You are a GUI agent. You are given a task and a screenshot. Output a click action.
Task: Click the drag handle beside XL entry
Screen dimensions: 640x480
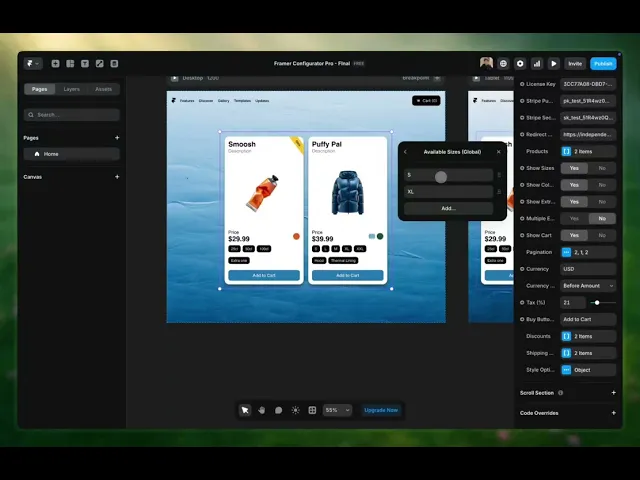(x=499, y=192)
